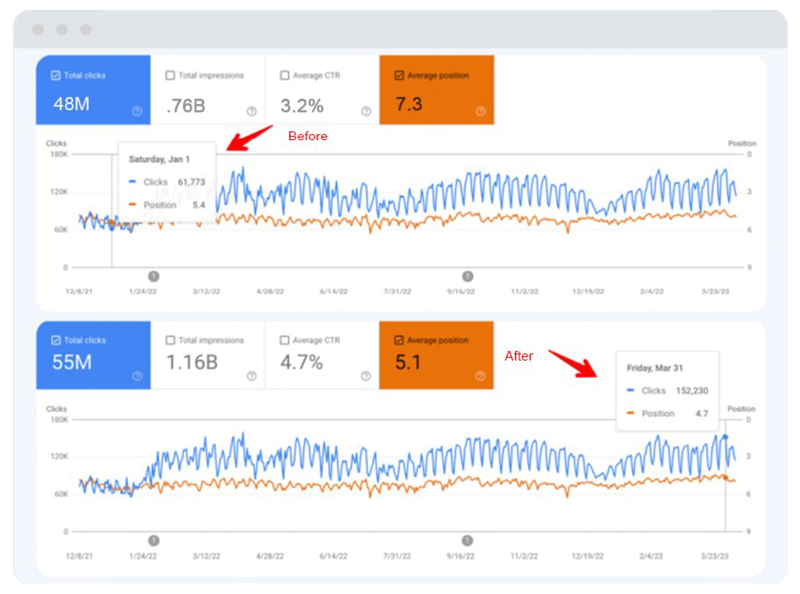
Task: Click annotation marker near 1/24/22 on Before chart
Action: coord(153,275)
